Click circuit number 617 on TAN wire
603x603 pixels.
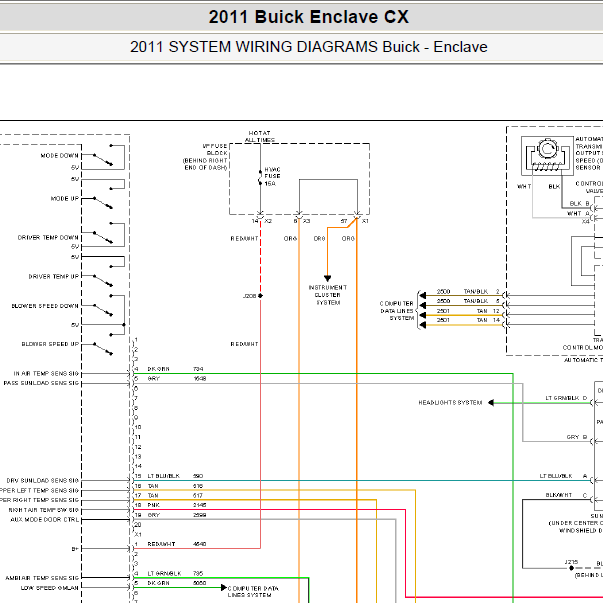point(198,496)
